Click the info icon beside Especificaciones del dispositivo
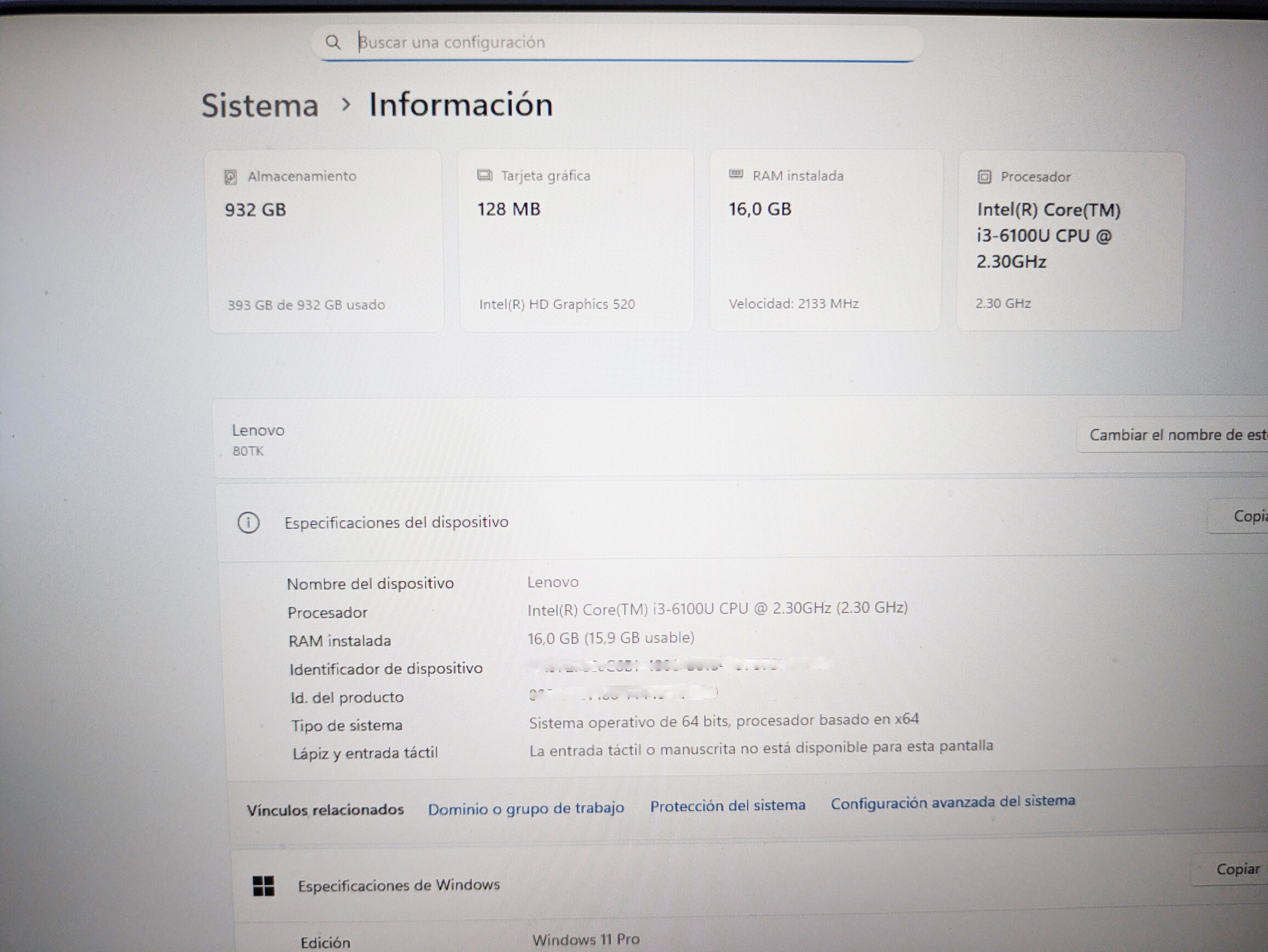Screen dimensions: 1268x952 (248, 523)
